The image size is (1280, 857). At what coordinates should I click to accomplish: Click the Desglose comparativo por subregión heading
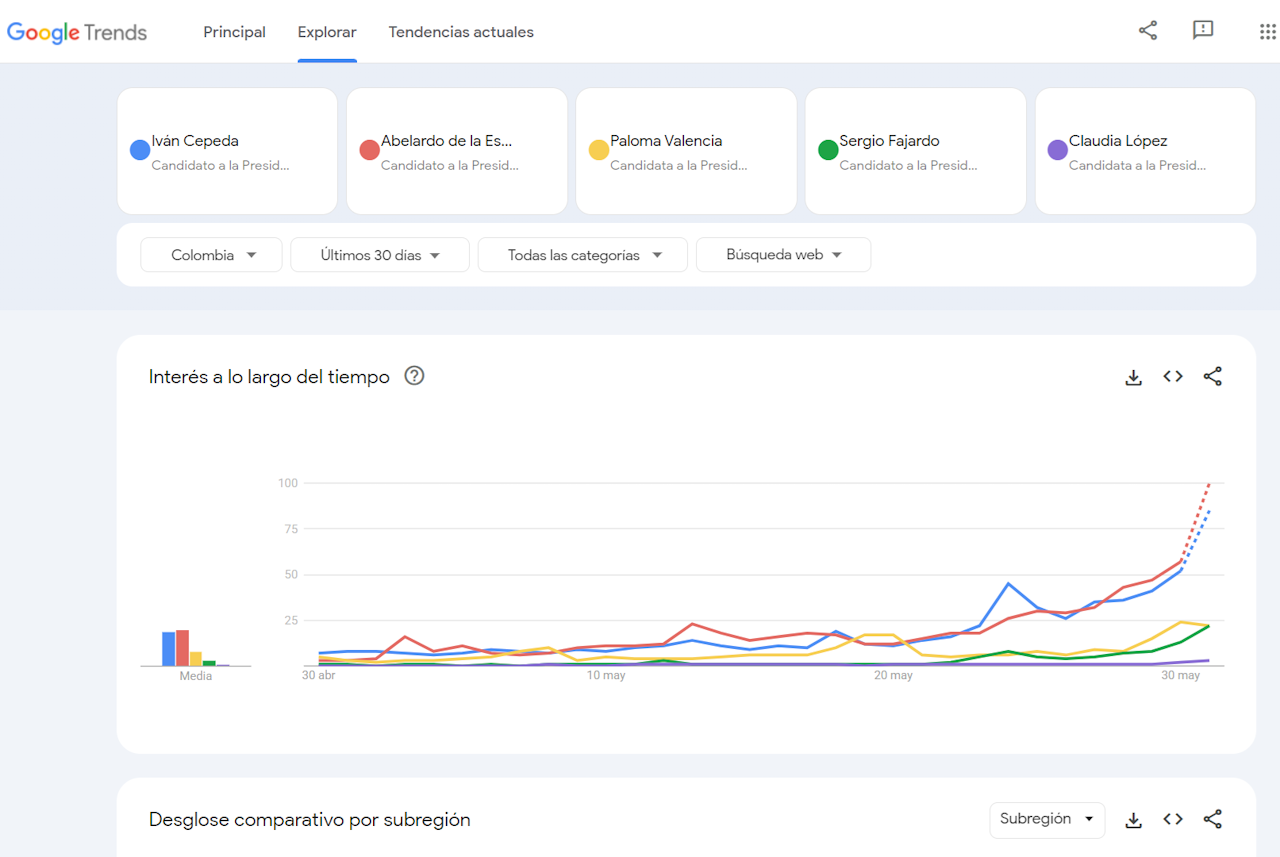[310, 820]
